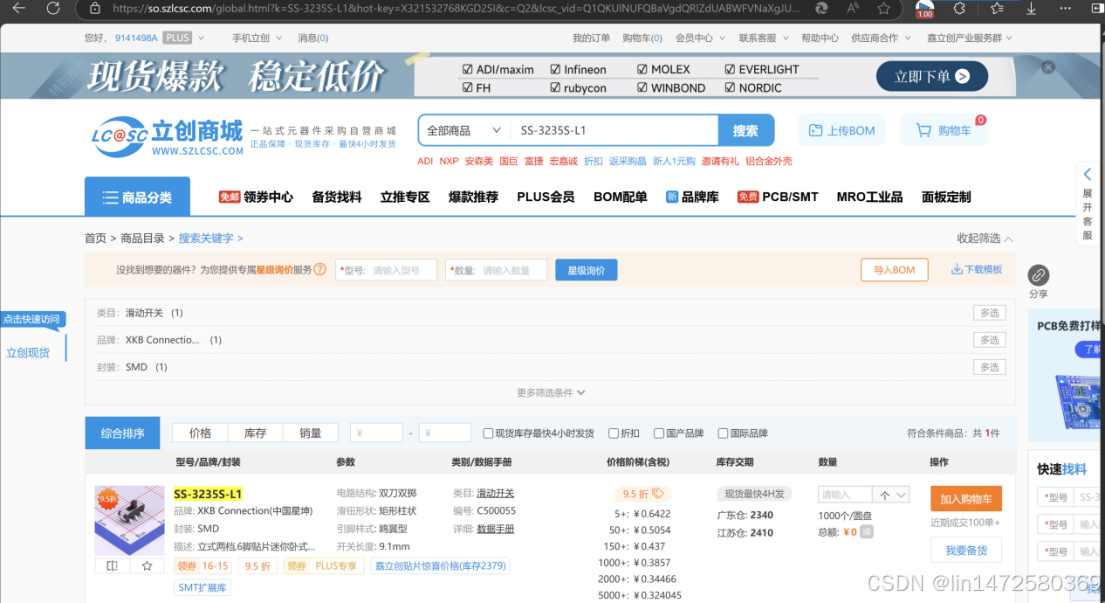1105x603 pixels.
Task: Open 领券中心 nav item
Action: click(256, 197)
